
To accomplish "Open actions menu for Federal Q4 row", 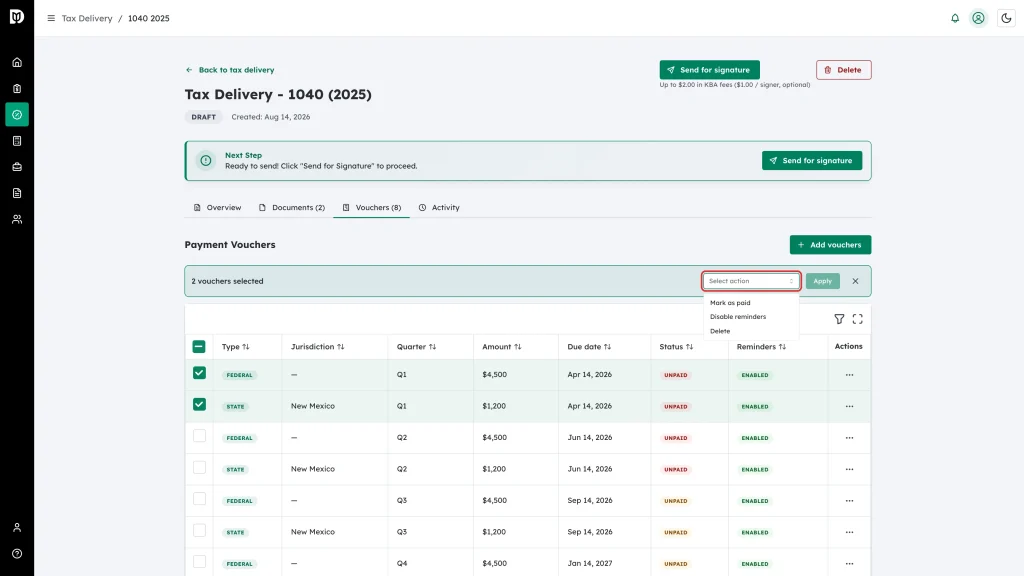I will [x=850, y=564].
